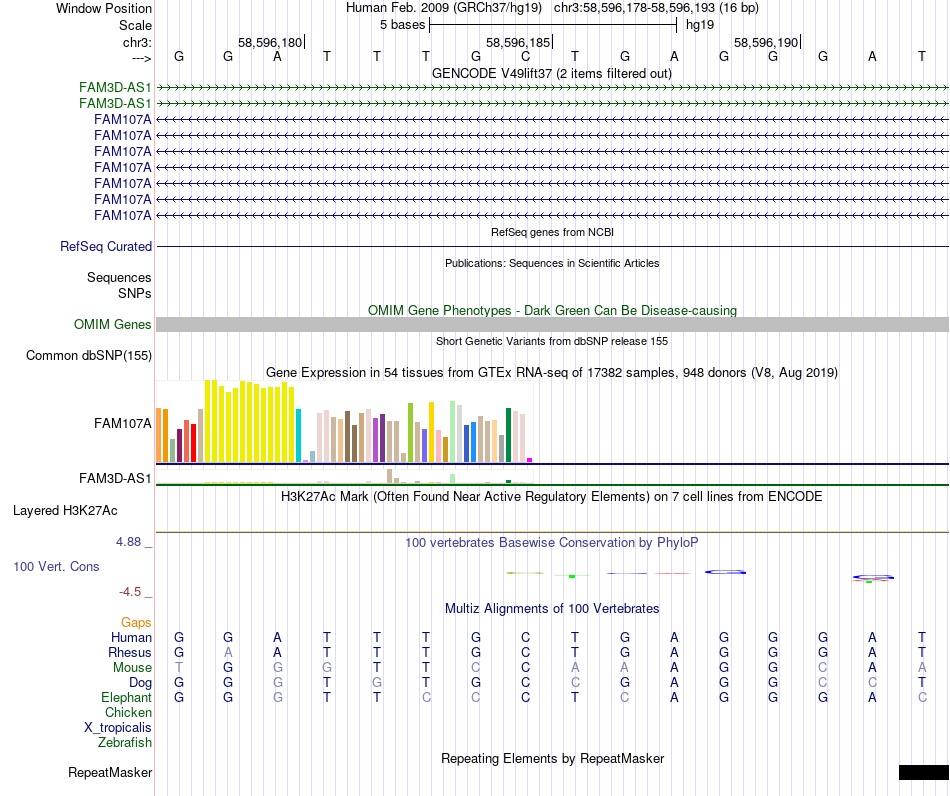Click the ---> sequence direction arrow label
This screenshot has height=796, width=950.
pos(141,58)
